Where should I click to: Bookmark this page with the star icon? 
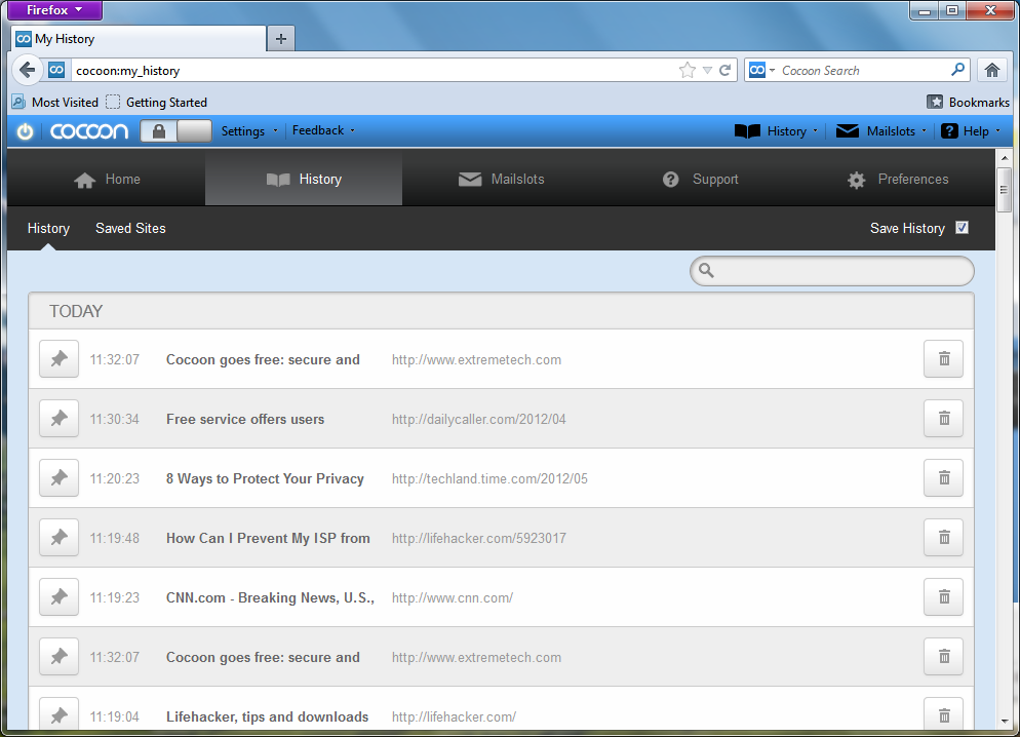click(x=687, y=70)
